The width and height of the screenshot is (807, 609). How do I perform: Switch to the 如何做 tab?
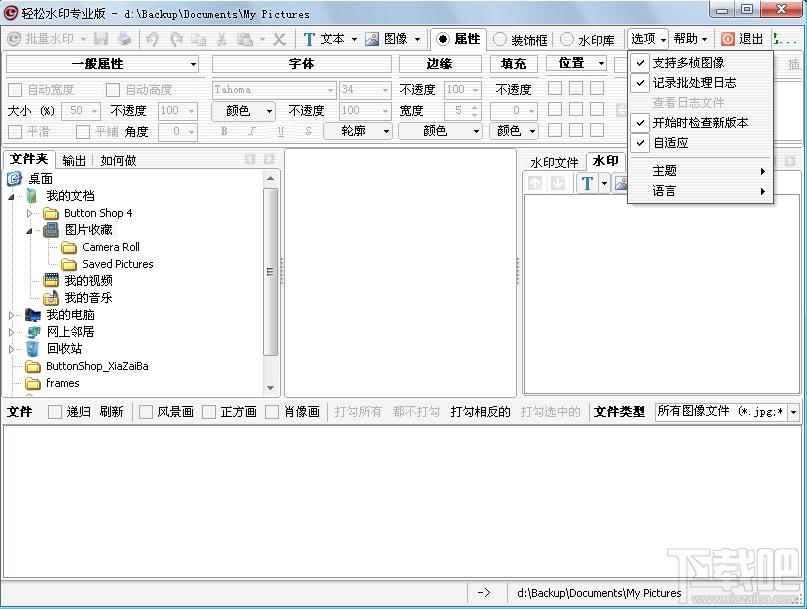pos(118,161)
